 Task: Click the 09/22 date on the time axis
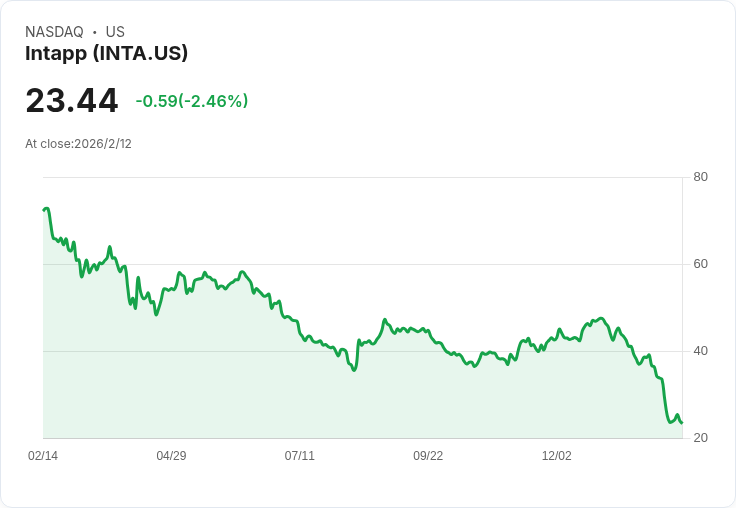click(428, 456)
